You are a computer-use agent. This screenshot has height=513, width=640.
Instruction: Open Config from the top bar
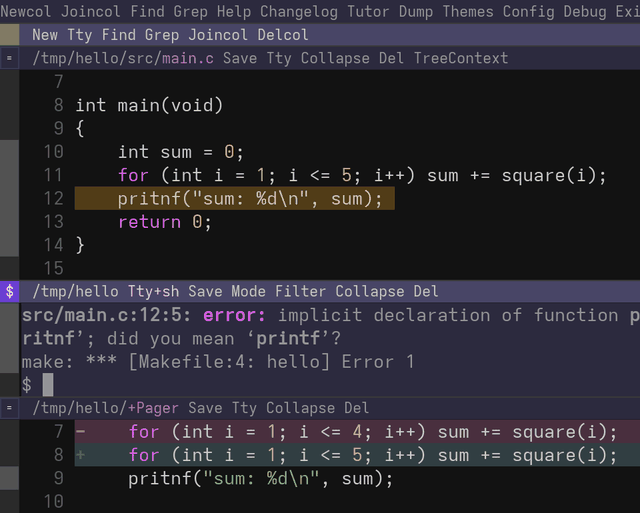click(x=529, y=11)
